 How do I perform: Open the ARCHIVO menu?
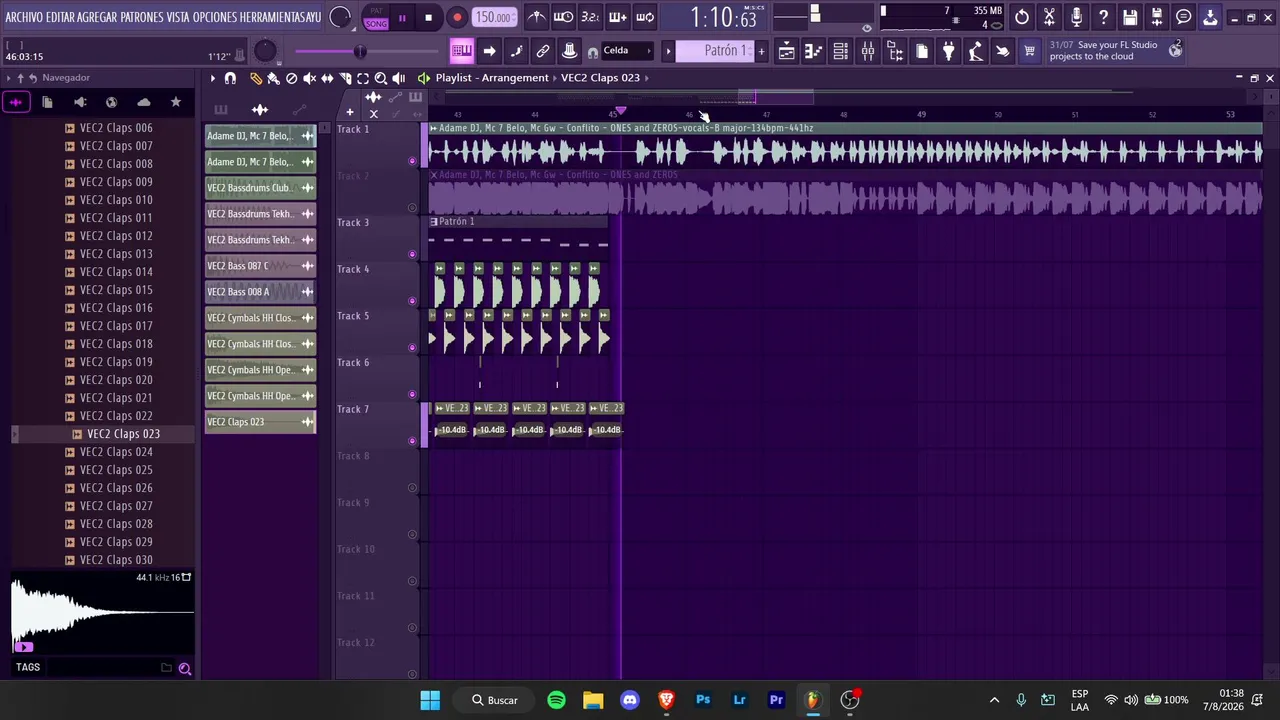point(24,17)
